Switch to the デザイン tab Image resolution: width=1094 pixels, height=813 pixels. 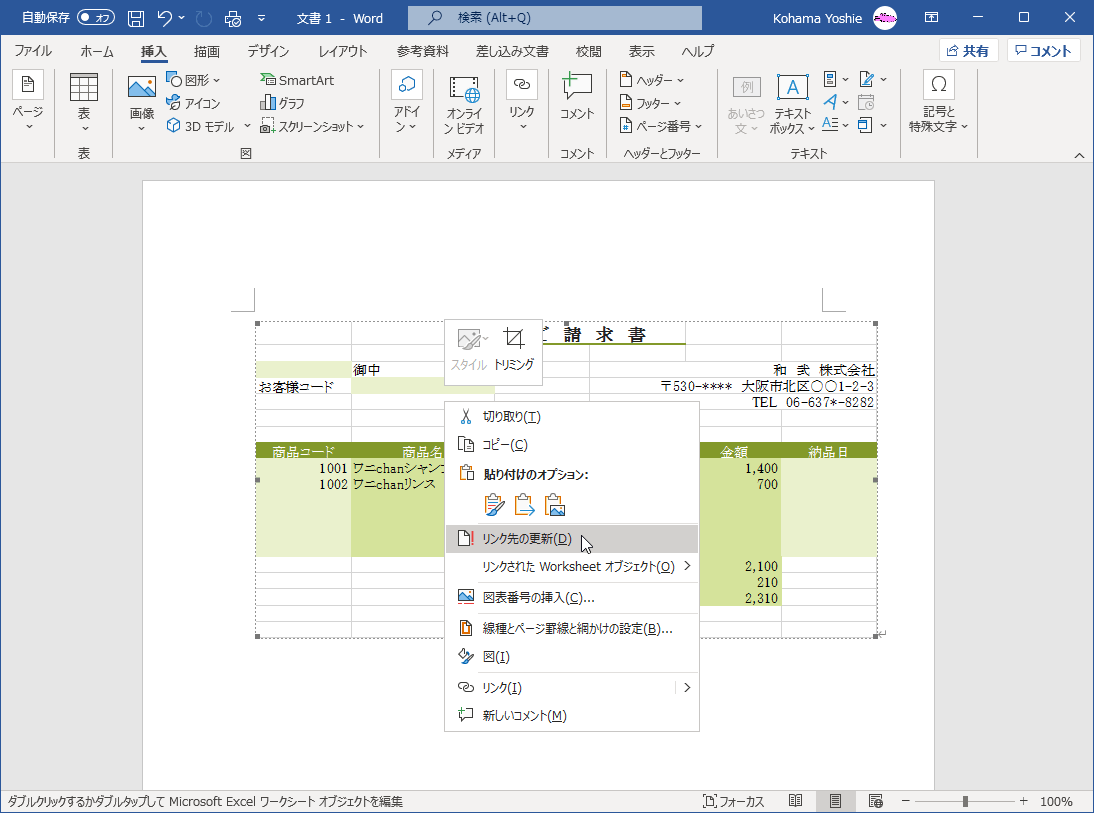click(268, 51)
